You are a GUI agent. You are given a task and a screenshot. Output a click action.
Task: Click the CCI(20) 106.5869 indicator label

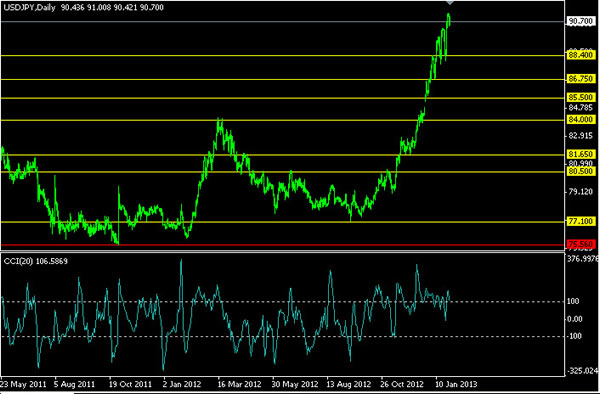tap(36, 261)
